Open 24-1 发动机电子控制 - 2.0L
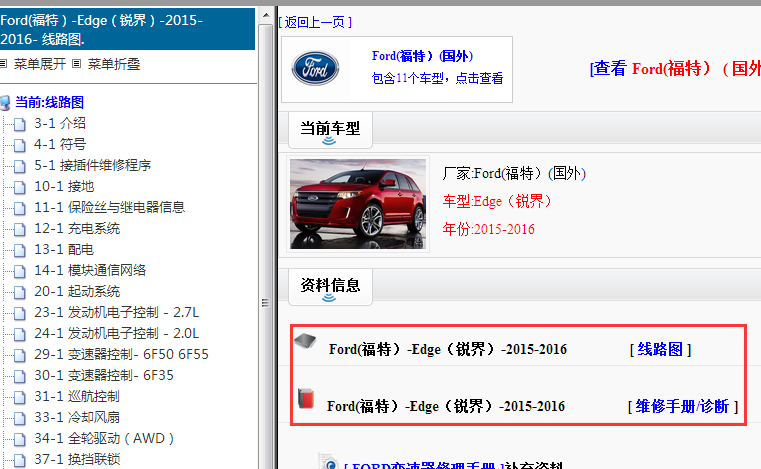Image resolution: width=761 pixels, height=469 pixels. 116,333
